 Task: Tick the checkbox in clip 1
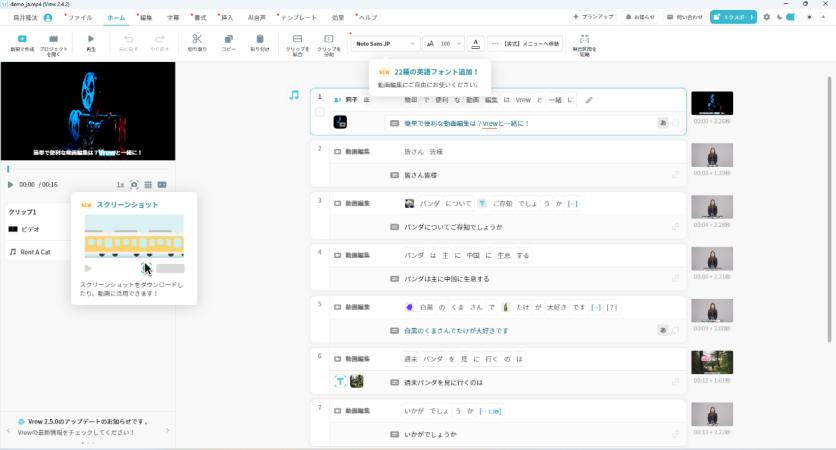pos(320,112)
